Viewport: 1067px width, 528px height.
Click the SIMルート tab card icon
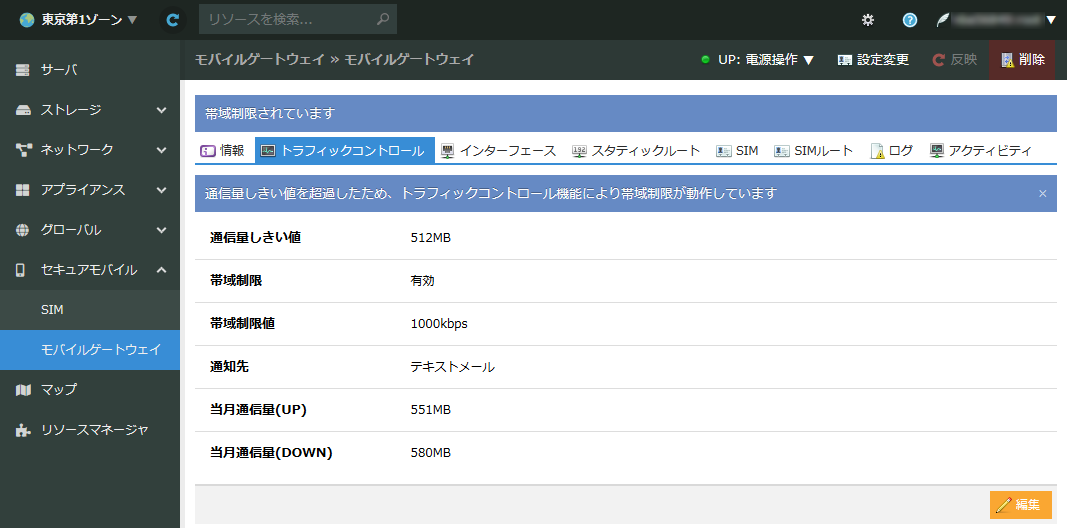[x=782, y=151]
